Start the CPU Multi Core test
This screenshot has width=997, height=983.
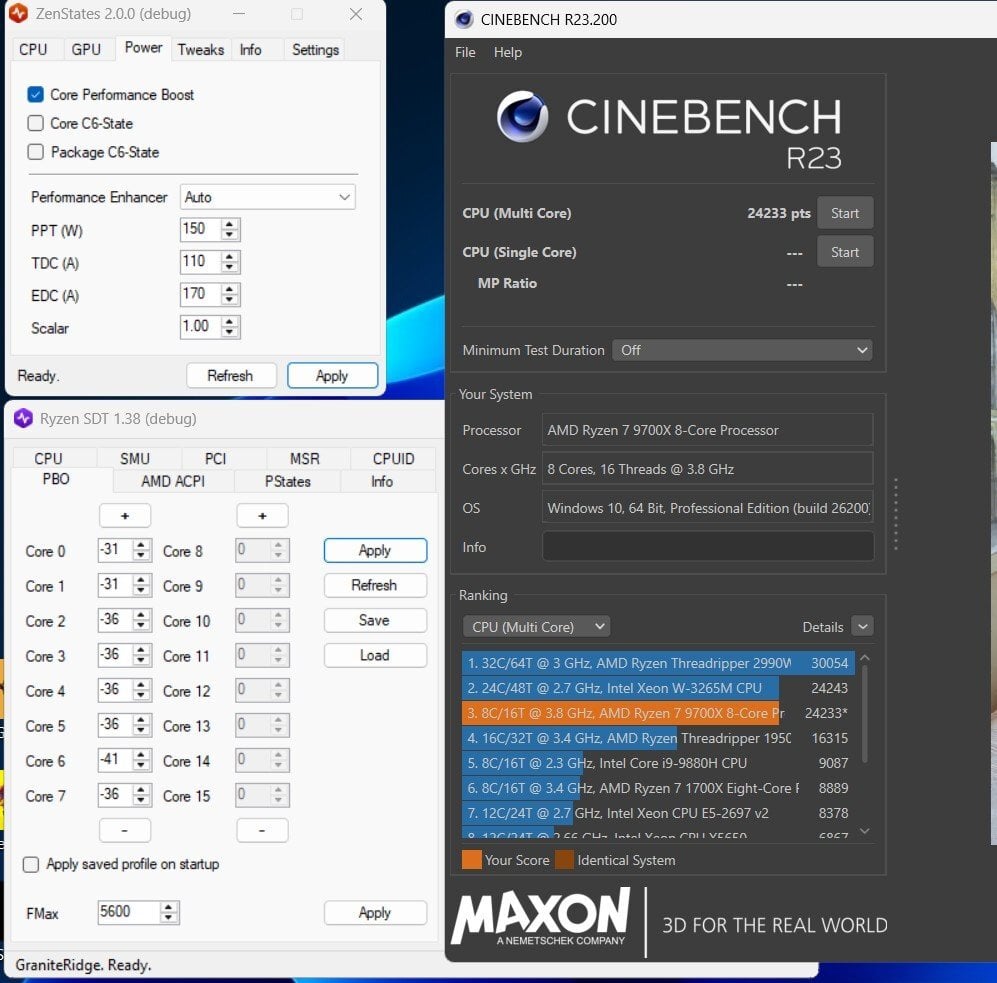tap(844, 213)
